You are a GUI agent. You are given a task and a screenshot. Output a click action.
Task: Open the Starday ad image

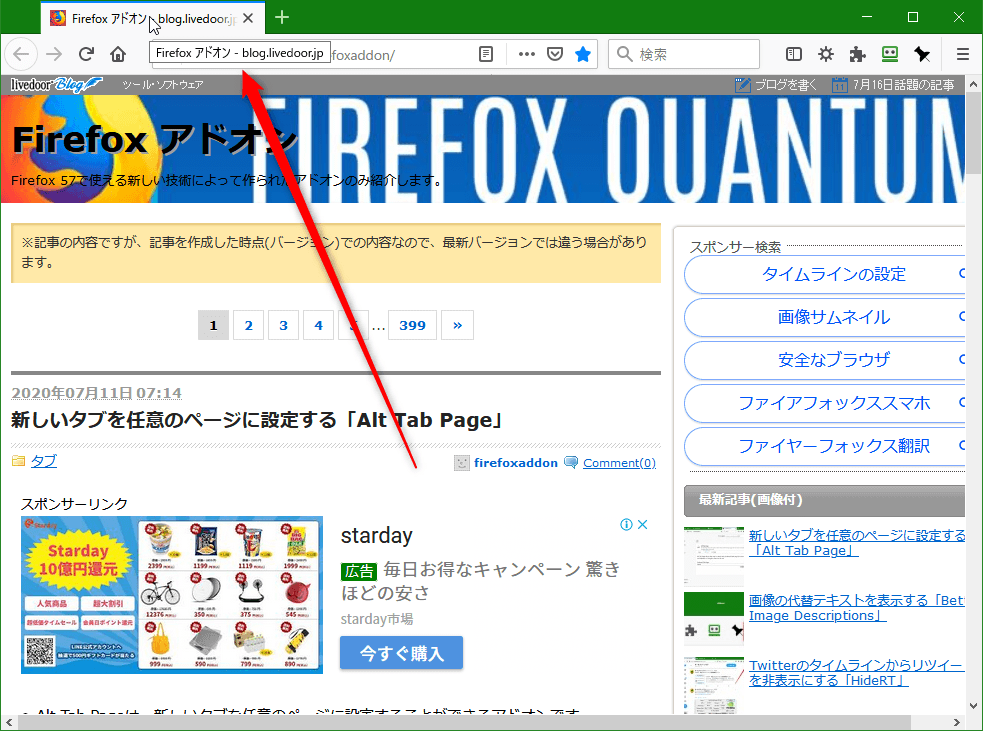click(x=172, y=595)
